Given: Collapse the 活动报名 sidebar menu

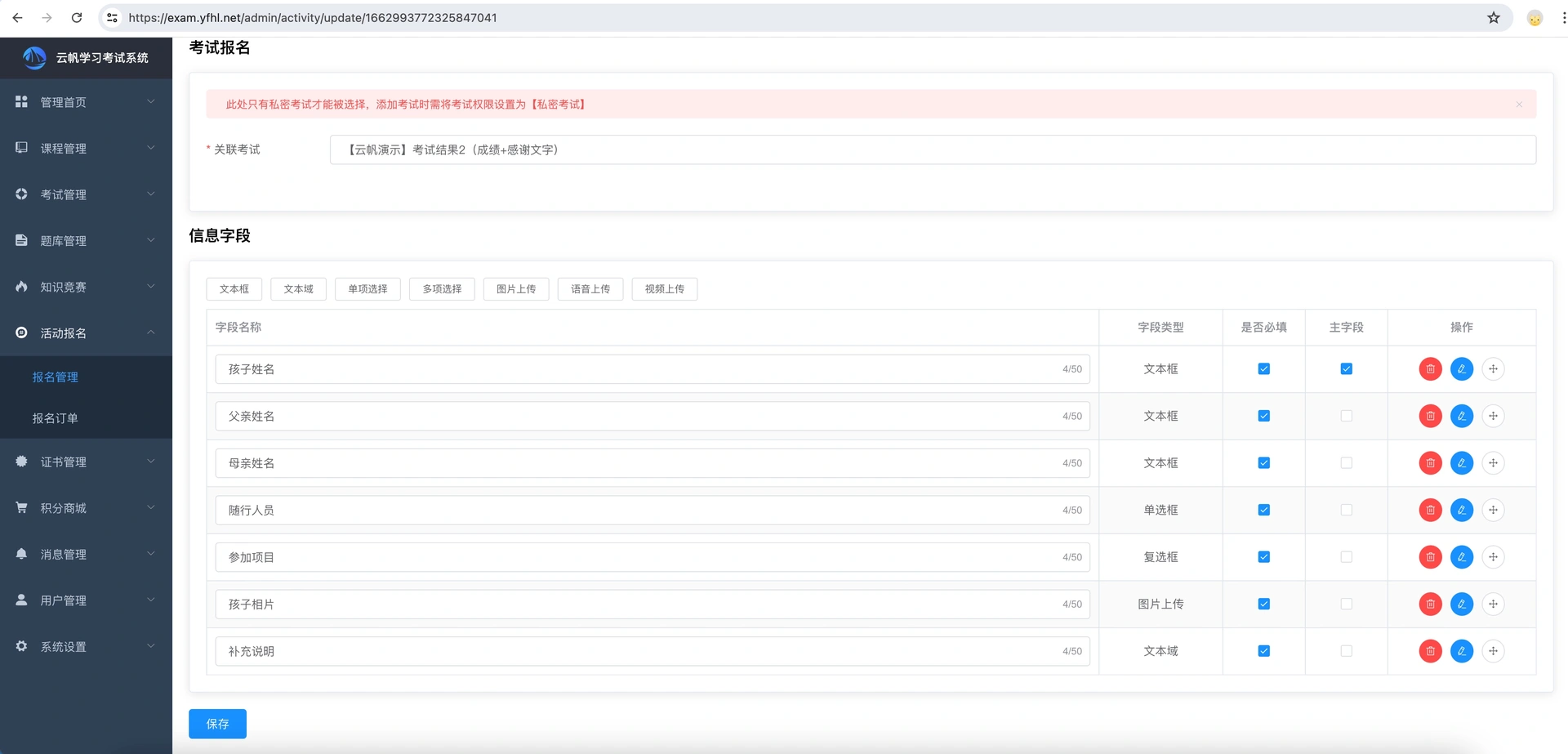Looking at the screenshot, I should click(x=86, y=333).
